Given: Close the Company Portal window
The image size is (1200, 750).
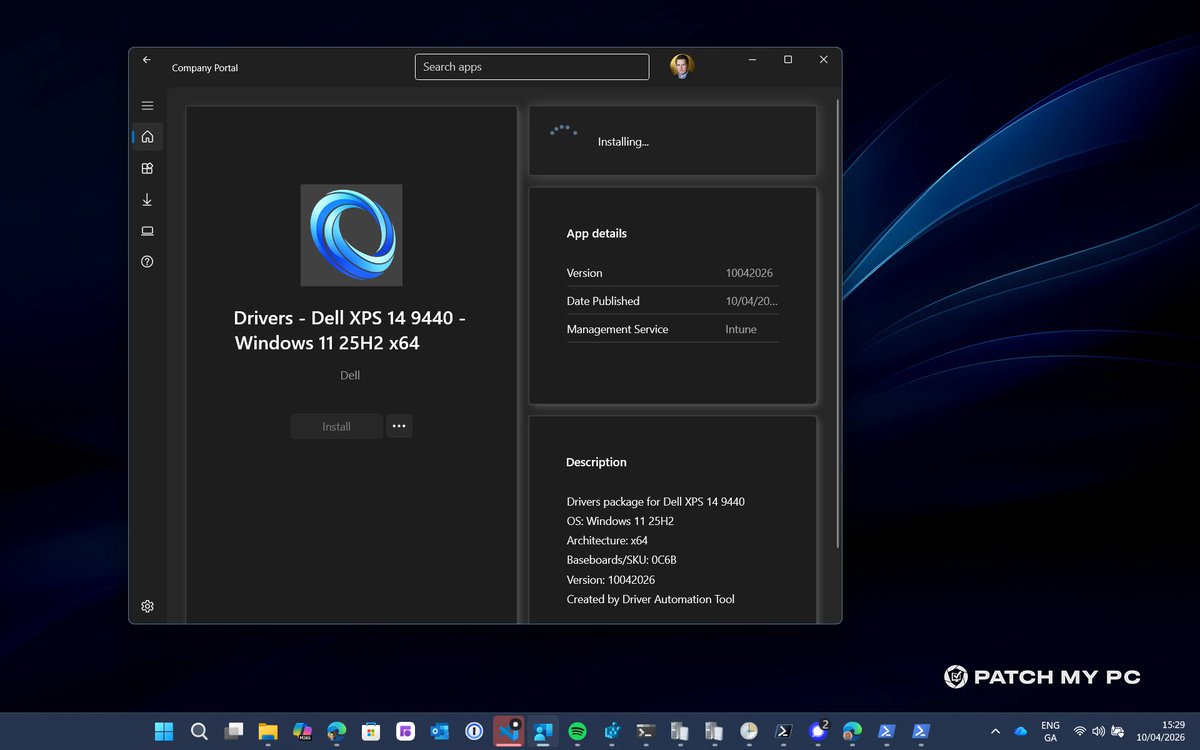Looking at the screenshot, I should click(824, 60).
